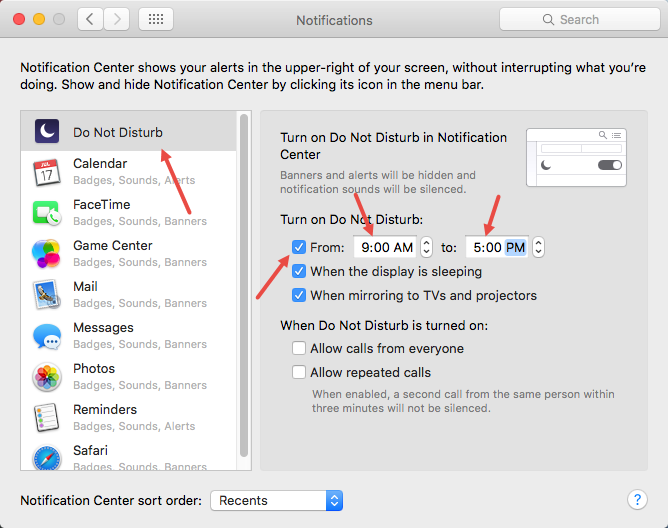Viewport: 668px width, 528px height.
Task: Open the Notification Center sort order dropdown
Action: click(x=276, y=500)
